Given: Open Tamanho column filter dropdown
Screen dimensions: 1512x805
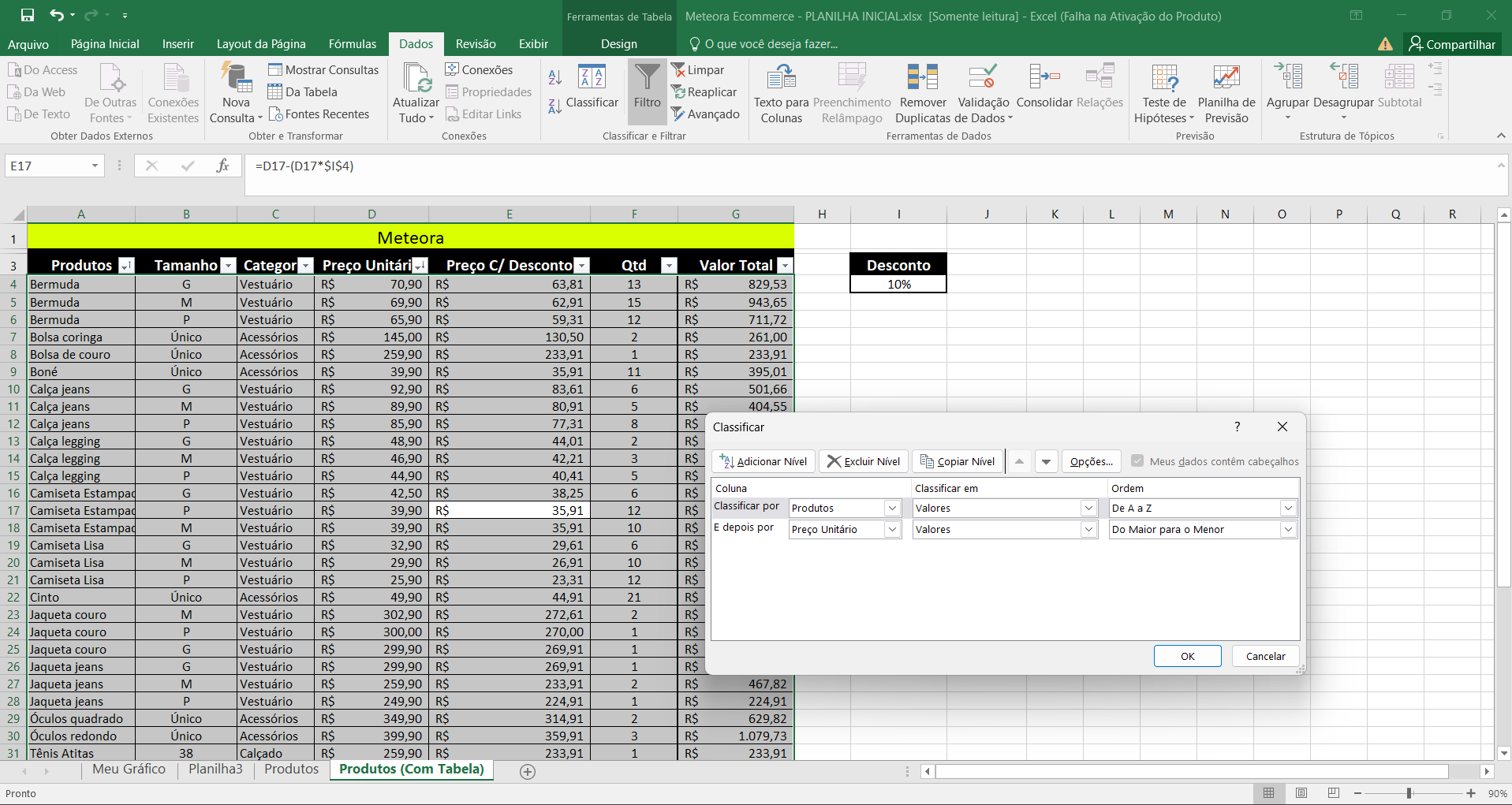Looking at the screenshot, I should [x=228, y=266].
